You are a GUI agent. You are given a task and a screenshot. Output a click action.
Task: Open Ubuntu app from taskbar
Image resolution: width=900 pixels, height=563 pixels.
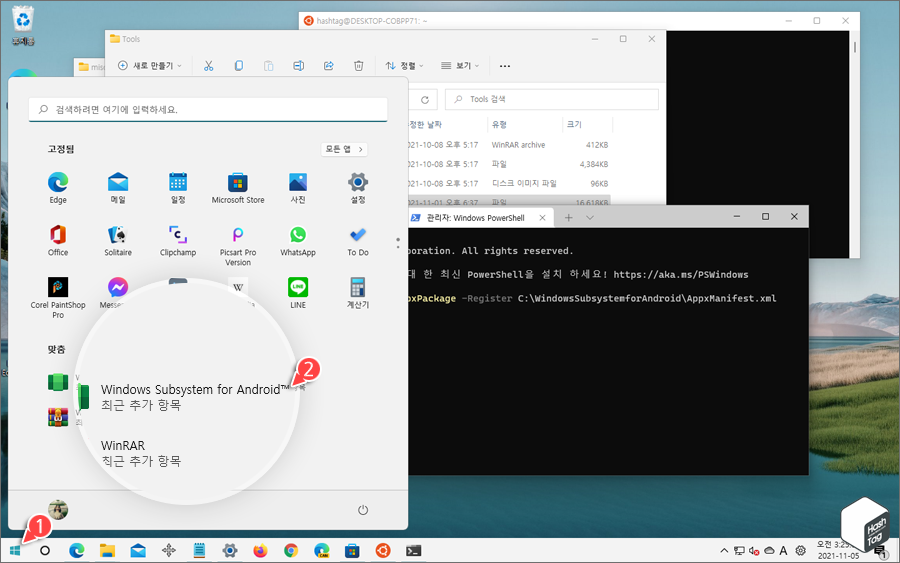point(383,551)
